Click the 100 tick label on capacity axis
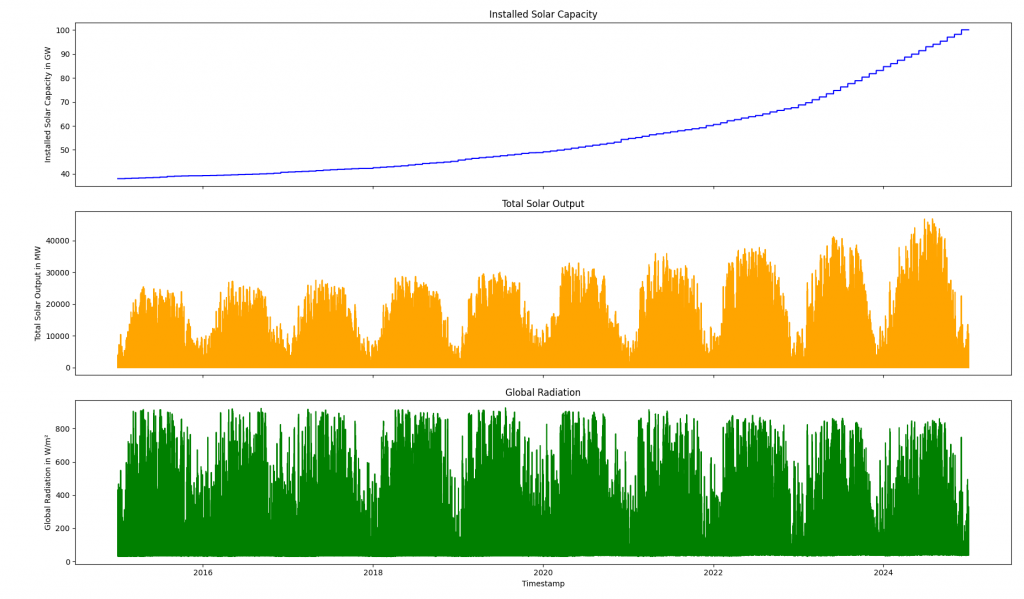This screenshot has width=1024, height=599. pos(61,30)
